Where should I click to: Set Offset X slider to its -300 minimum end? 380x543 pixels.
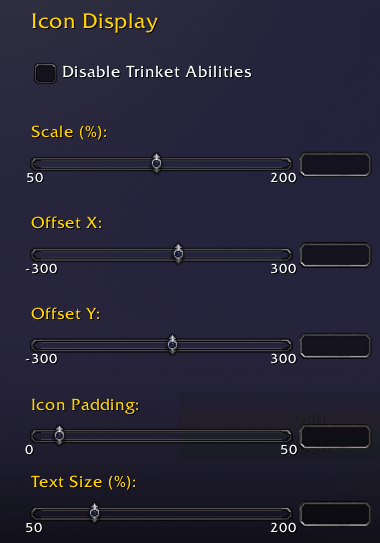(35, 254)
